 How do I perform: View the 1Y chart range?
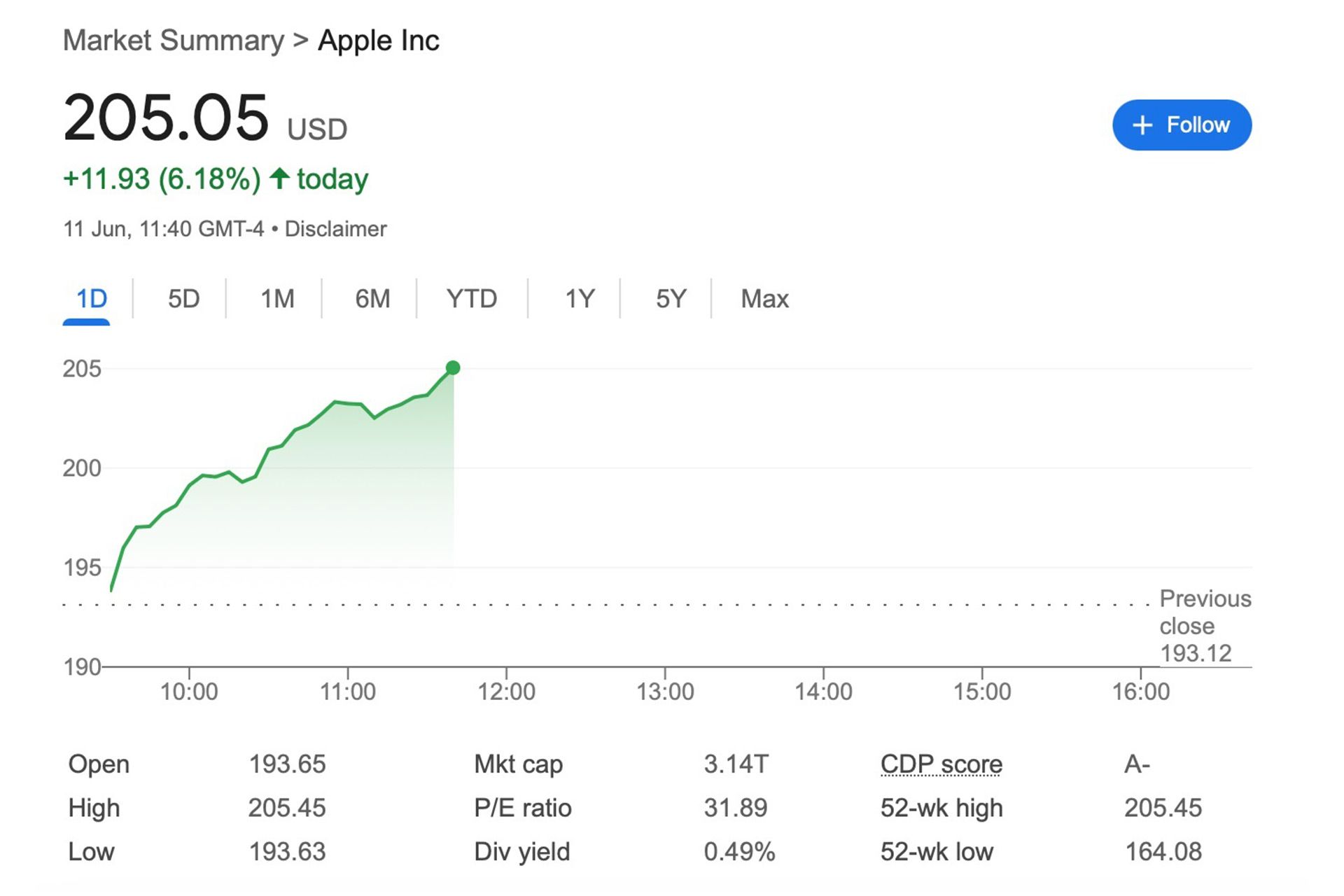(580, 299)
